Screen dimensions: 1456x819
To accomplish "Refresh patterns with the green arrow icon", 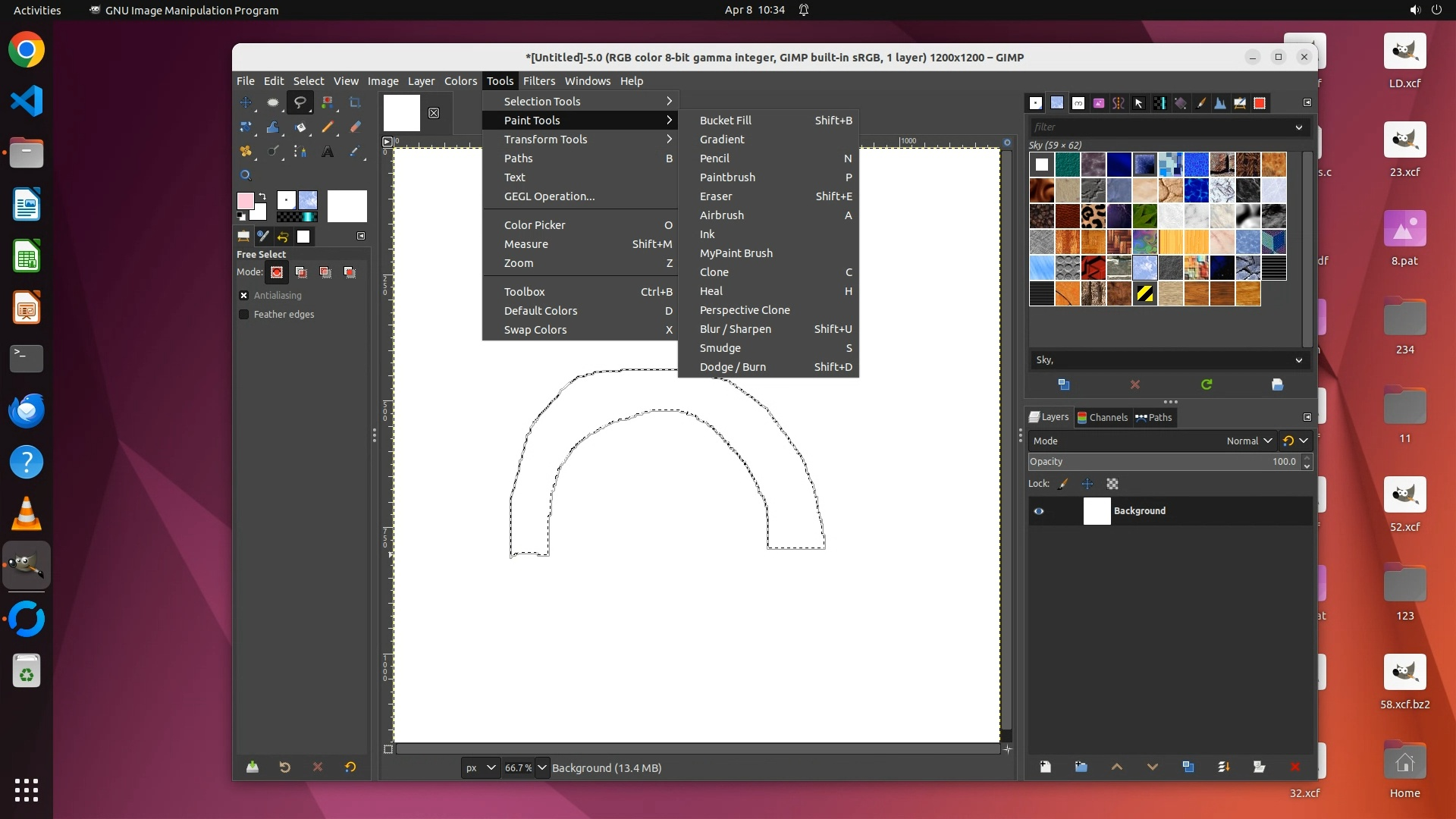I will point(1206,384).
